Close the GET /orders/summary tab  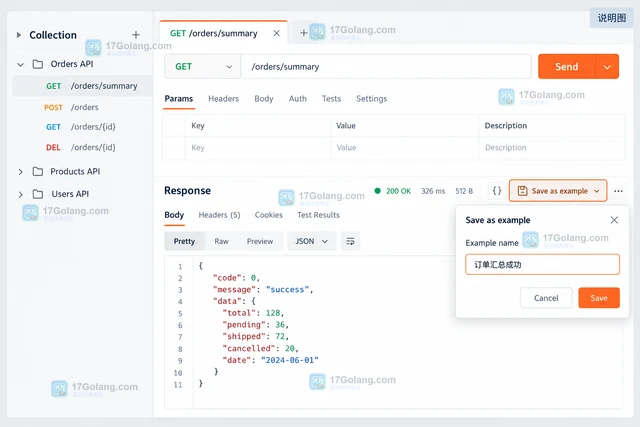277,33
